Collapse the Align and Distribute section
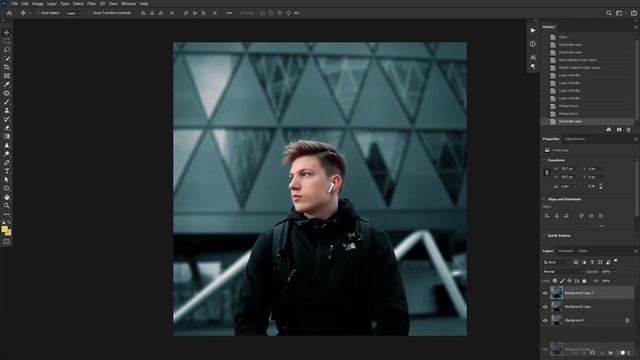The height and width of the screenshot is (360, 640). (544, 199)
